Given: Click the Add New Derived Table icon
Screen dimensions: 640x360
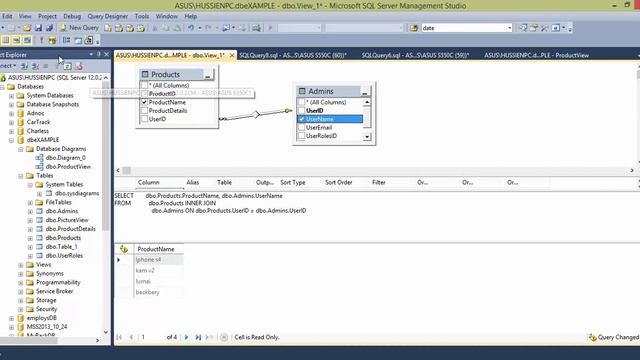Looking at the screenshot, I should coord(89,40).
